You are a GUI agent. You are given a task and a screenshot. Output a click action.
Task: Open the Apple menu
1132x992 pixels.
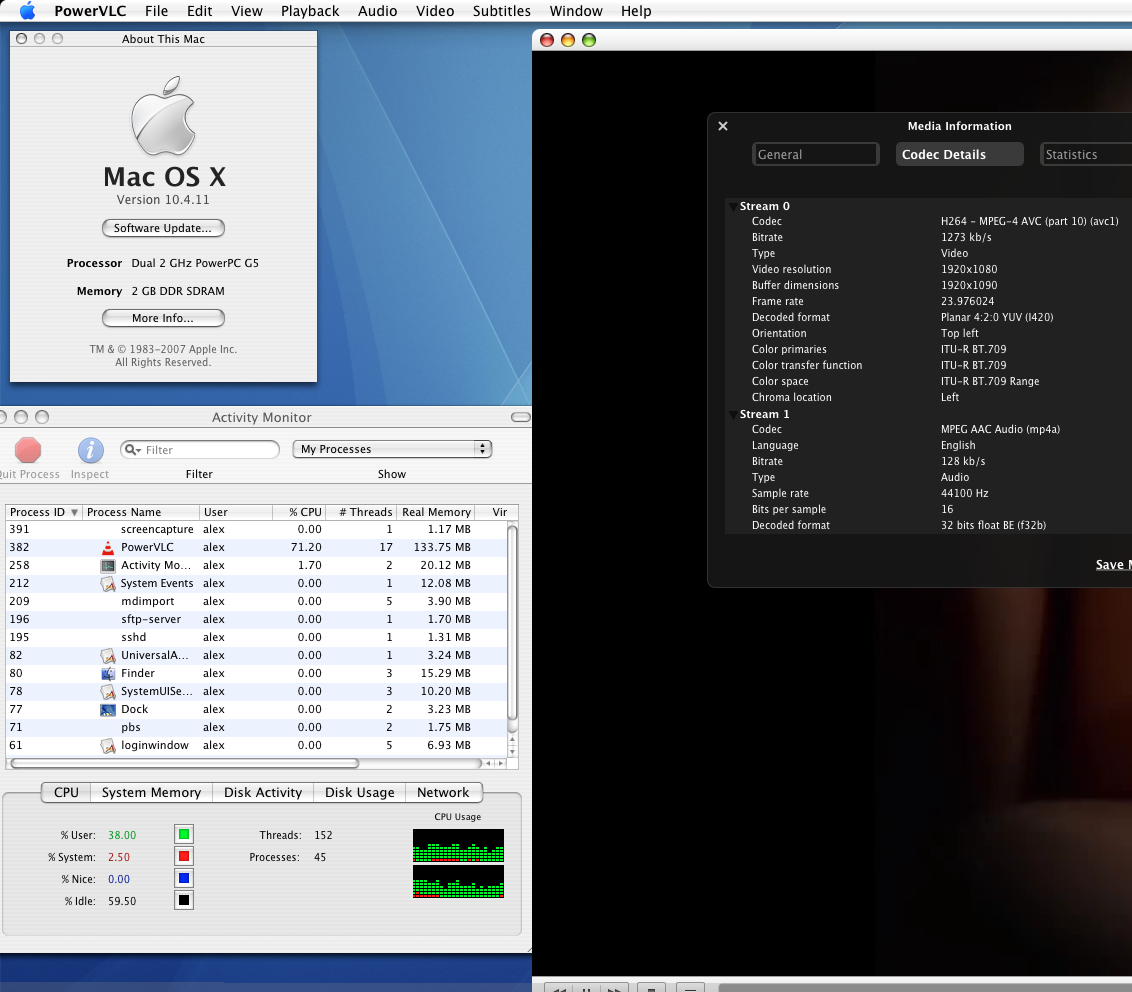27,11
